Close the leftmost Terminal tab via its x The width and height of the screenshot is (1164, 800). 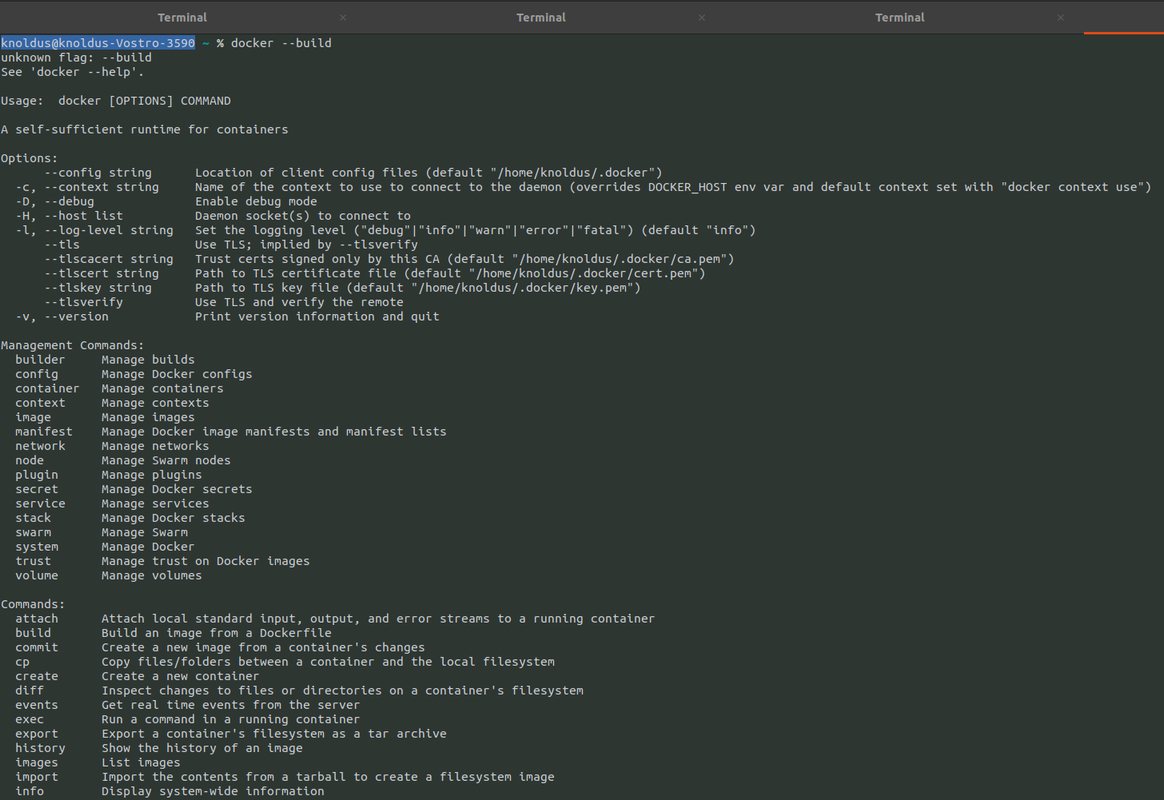343,17
